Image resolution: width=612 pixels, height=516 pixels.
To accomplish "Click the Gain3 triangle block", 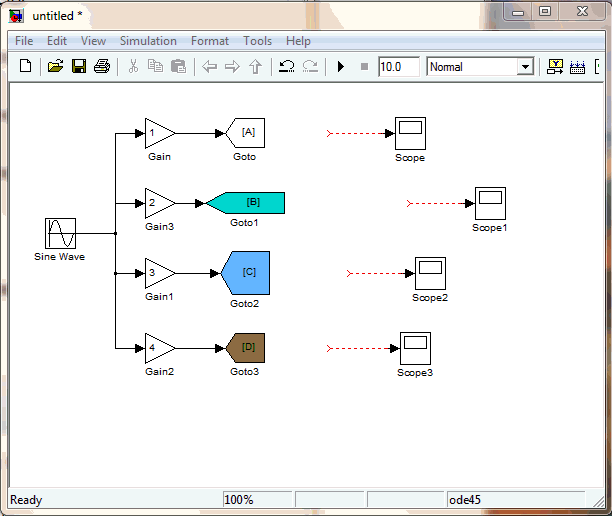I will pos(158,203).
